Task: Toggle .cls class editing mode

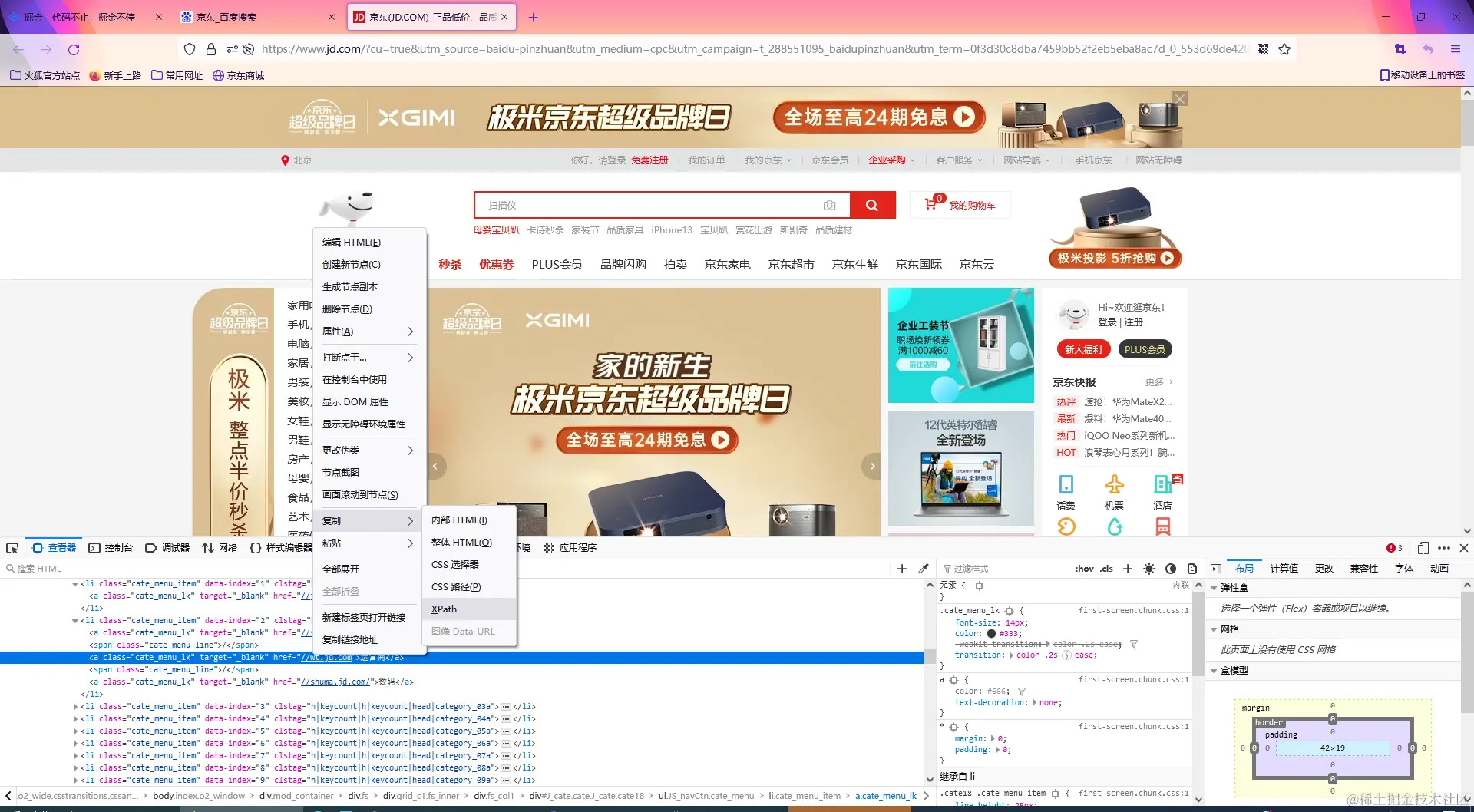Action: [1106, 569]
